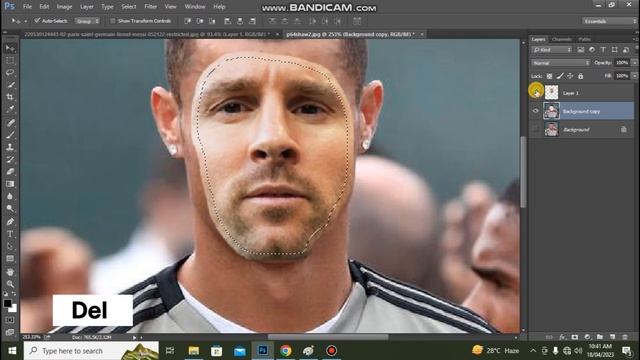Filter layers by pixel layer icon
Screen dimensions: 640x360
(x=580, y=50)
